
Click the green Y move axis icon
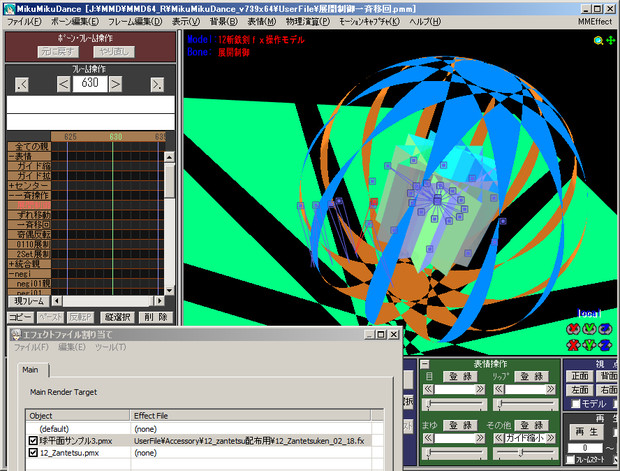(x=589, y=345)
